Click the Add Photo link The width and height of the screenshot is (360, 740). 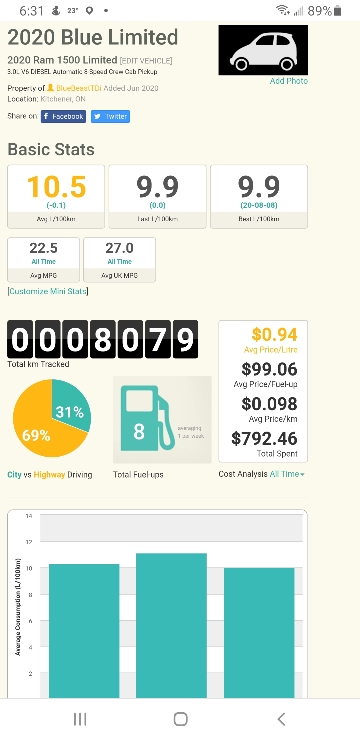(288, 81)
